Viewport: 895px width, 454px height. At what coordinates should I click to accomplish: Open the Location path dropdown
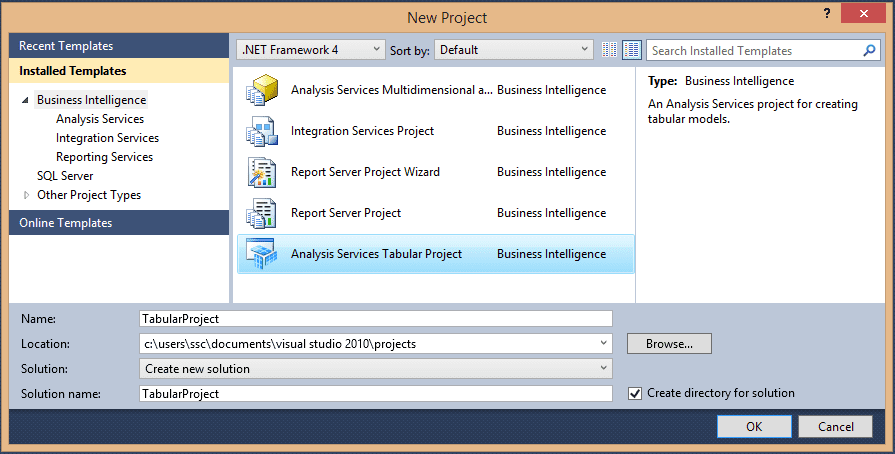tap(603, 343)
